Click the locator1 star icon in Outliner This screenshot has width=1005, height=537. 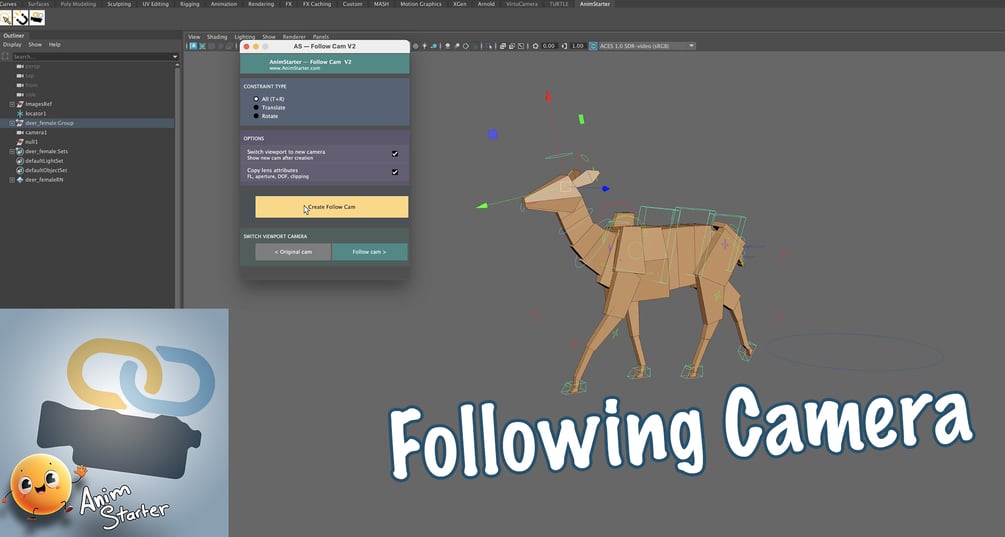(x=20, y=113)
